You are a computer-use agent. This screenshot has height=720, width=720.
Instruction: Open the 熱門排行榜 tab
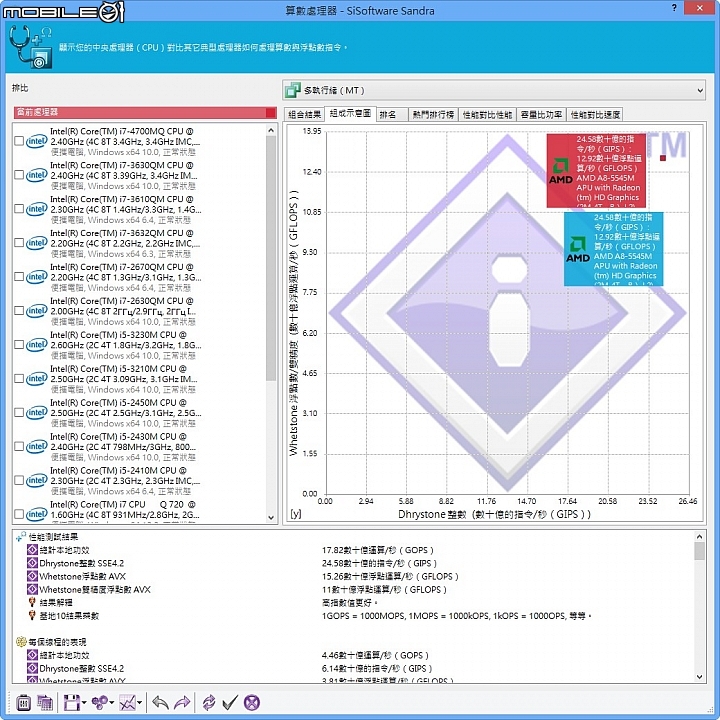[x=433, y=115]
